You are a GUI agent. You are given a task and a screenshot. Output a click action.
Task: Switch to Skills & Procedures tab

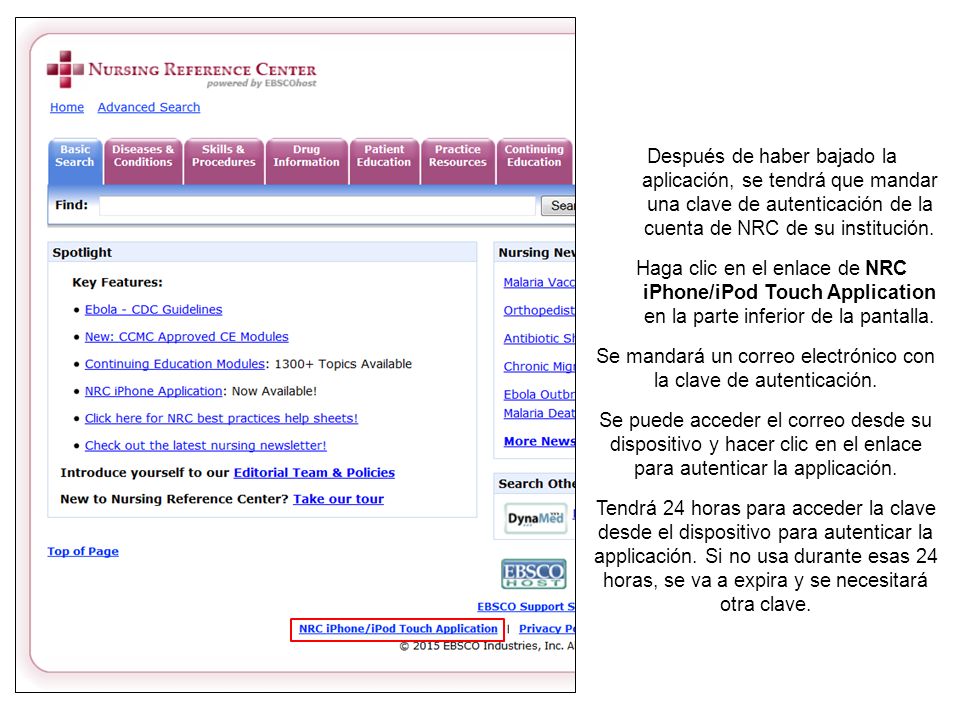[223, 161]
